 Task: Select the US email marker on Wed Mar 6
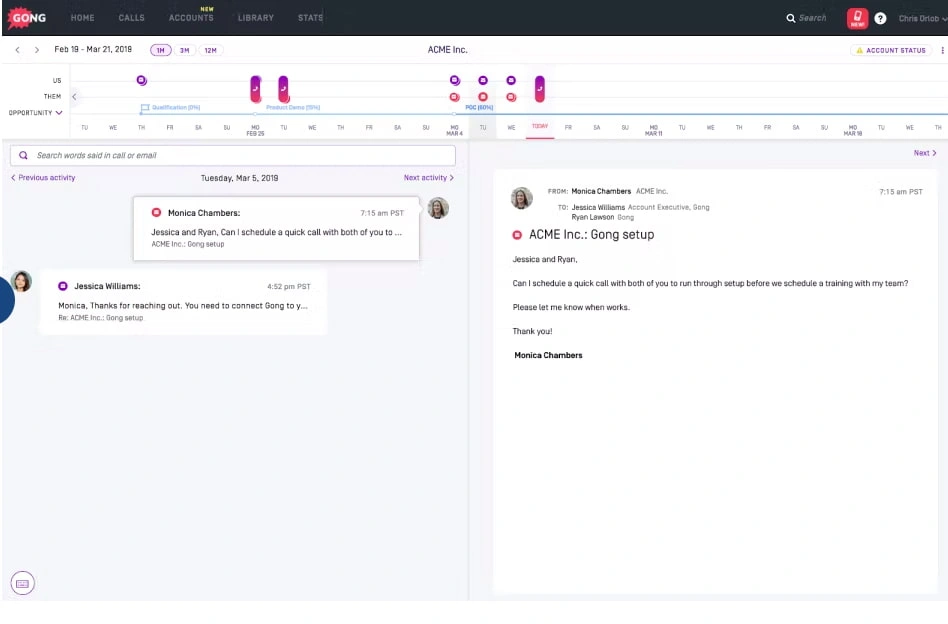coord(511,80)
